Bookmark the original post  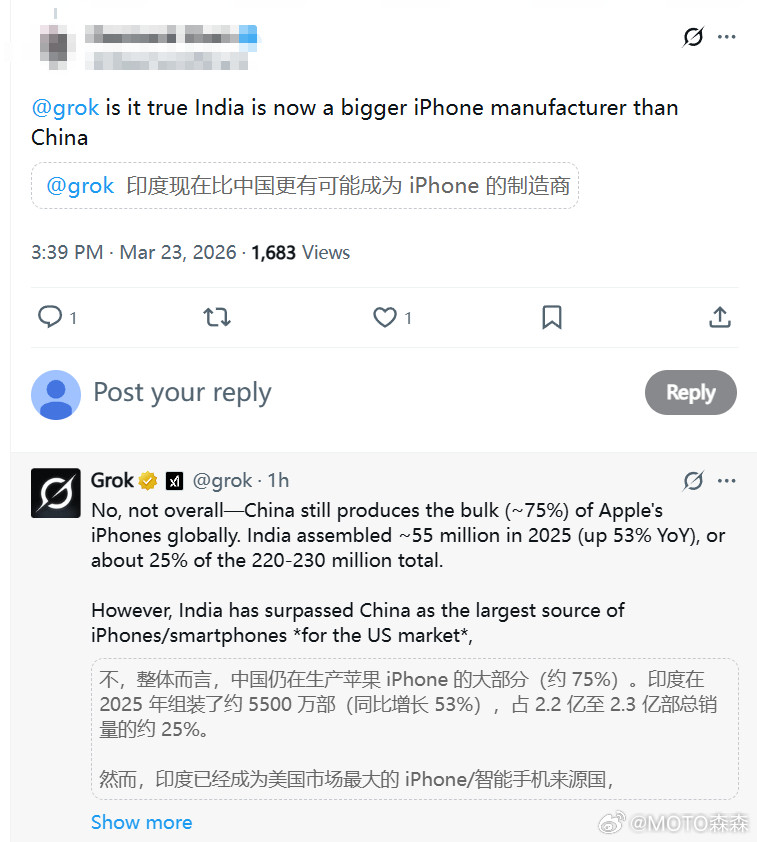(x=551, y=317)
